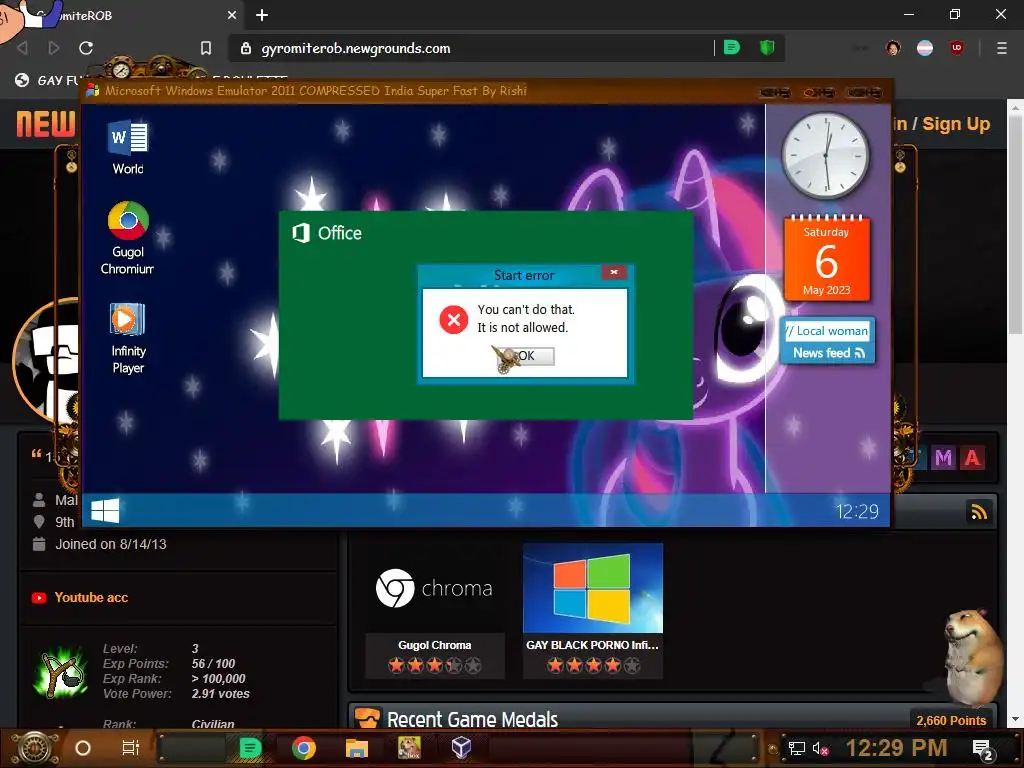Open the Infinity Player desktop icon
Viewport: 1024px width, 768px height.
[x=128, y=338]
